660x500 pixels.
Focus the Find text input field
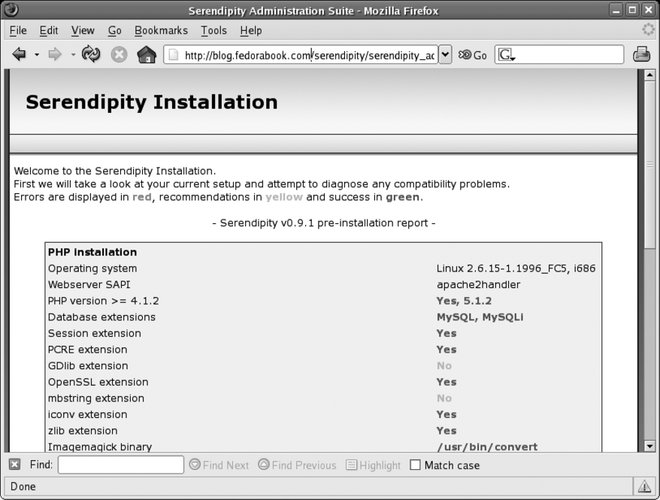click(x=120, y=465)
